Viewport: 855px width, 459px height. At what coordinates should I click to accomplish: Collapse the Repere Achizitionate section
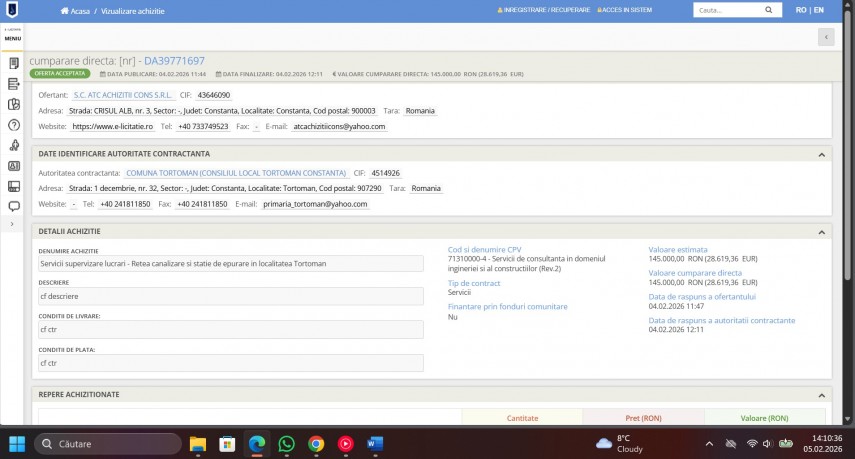click(x=821, y=395)
